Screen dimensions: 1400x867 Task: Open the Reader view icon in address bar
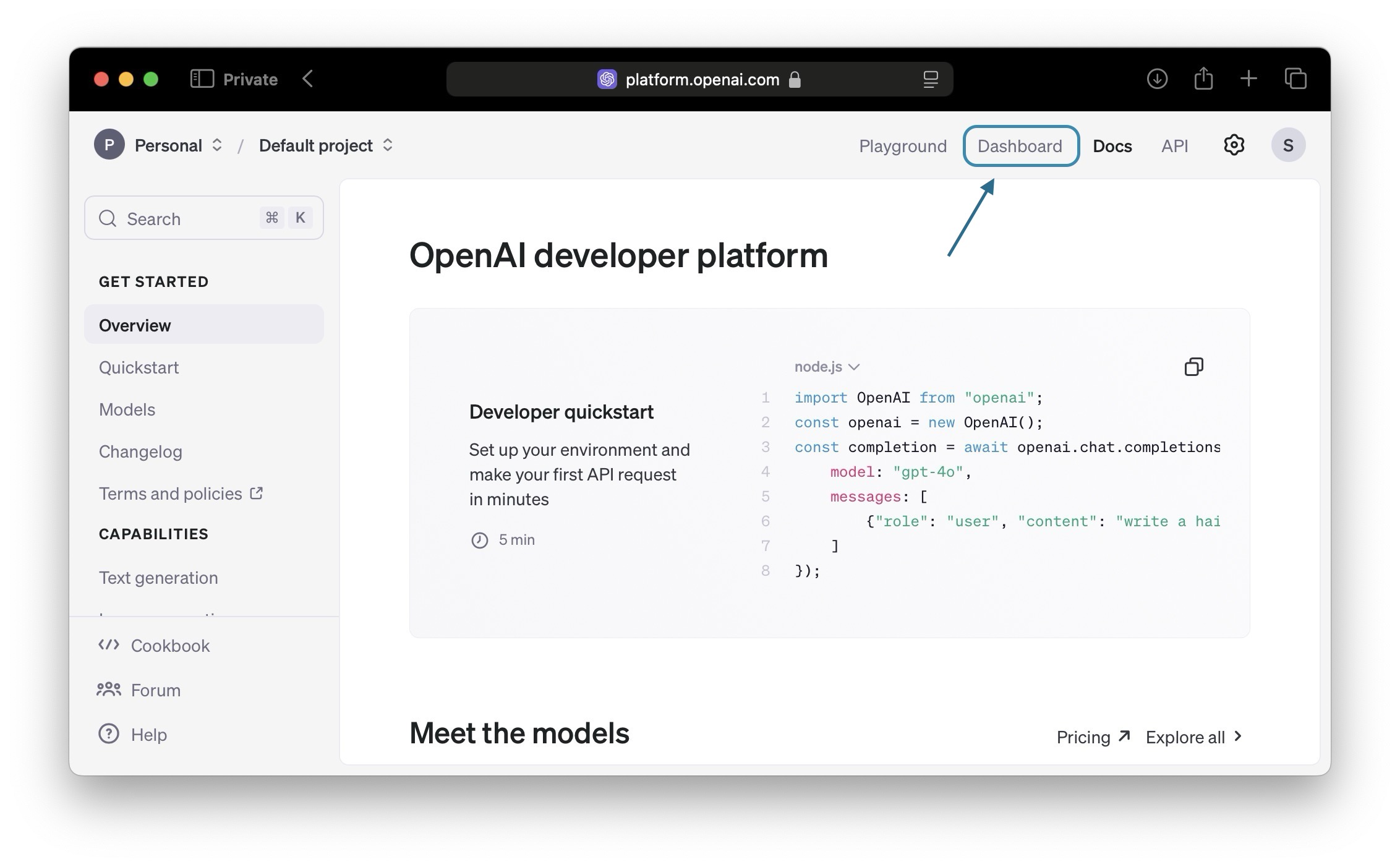tap(931, 79)
